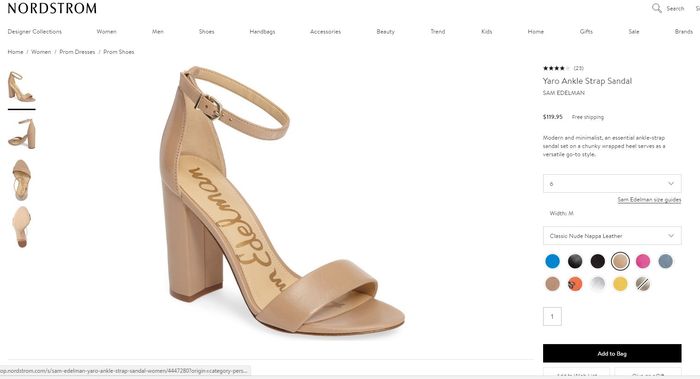Open Sam Edelman size guides link
Viewport: 700px width, 379px height.
[649, 200]
